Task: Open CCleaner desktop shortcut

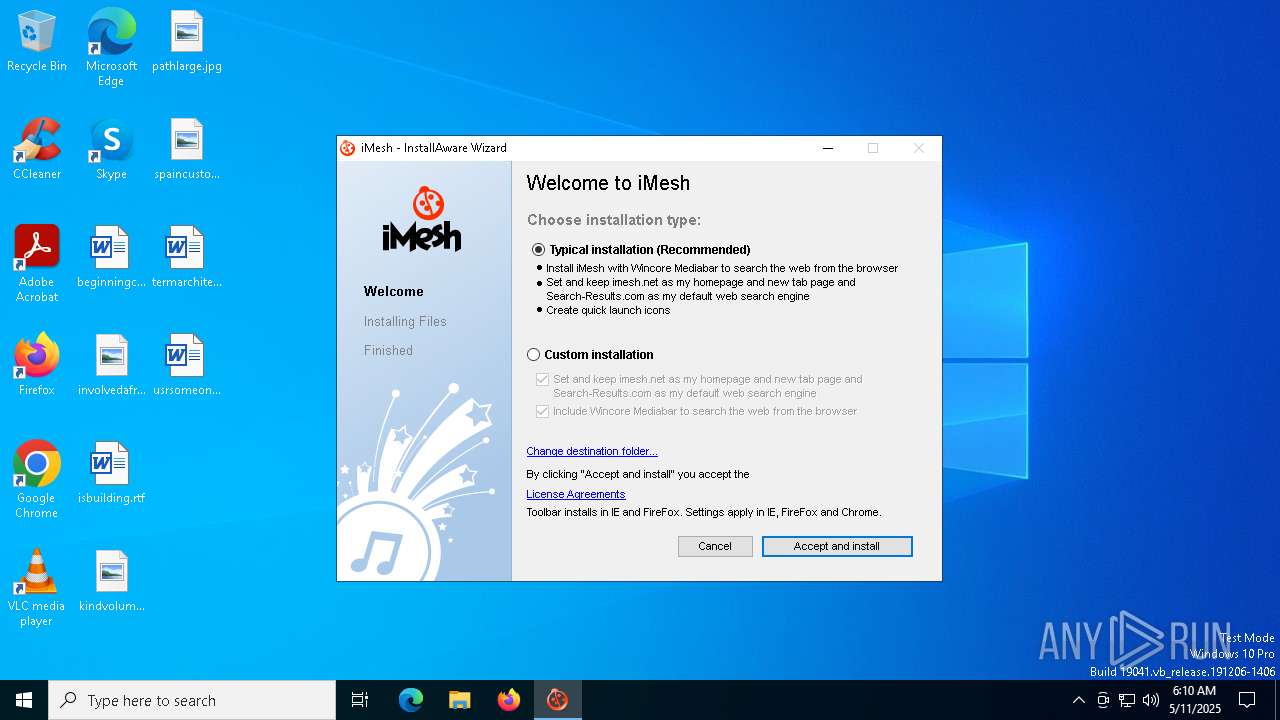Action: tap(37, 149)
